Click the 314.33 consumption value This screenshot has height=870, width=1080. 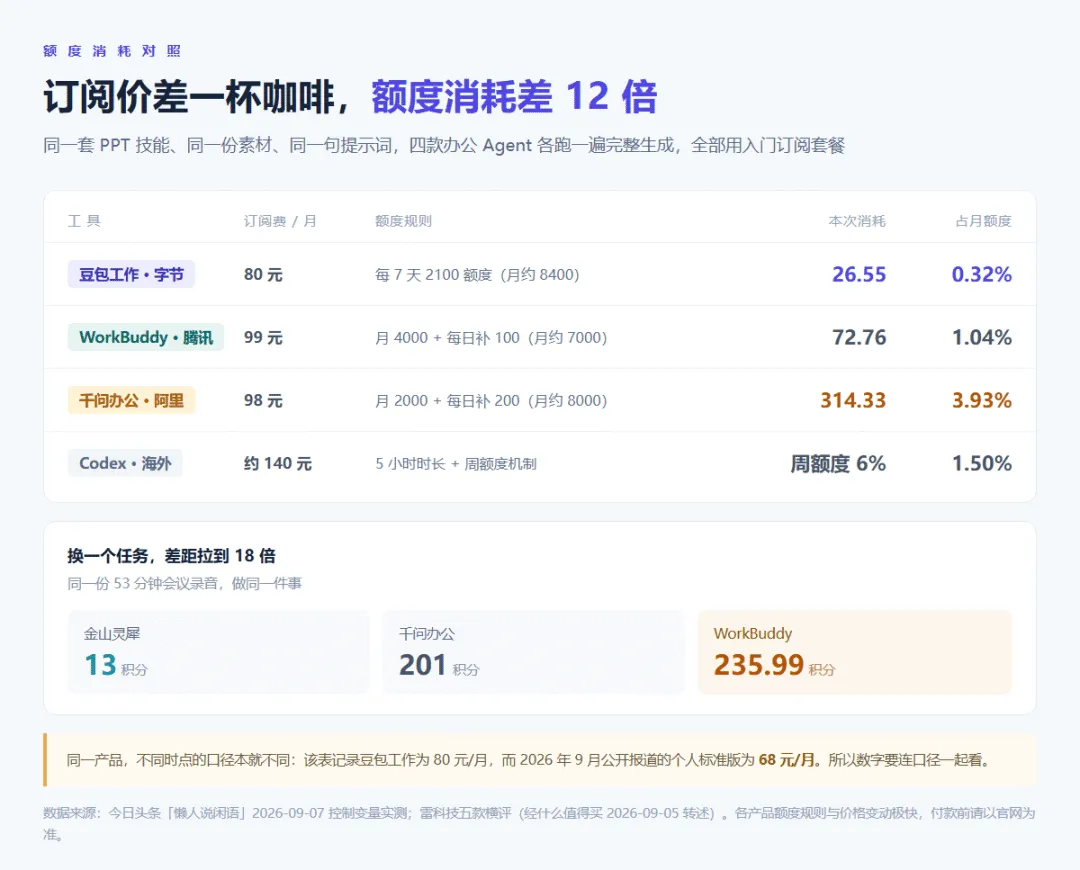[x=853, y=400]
